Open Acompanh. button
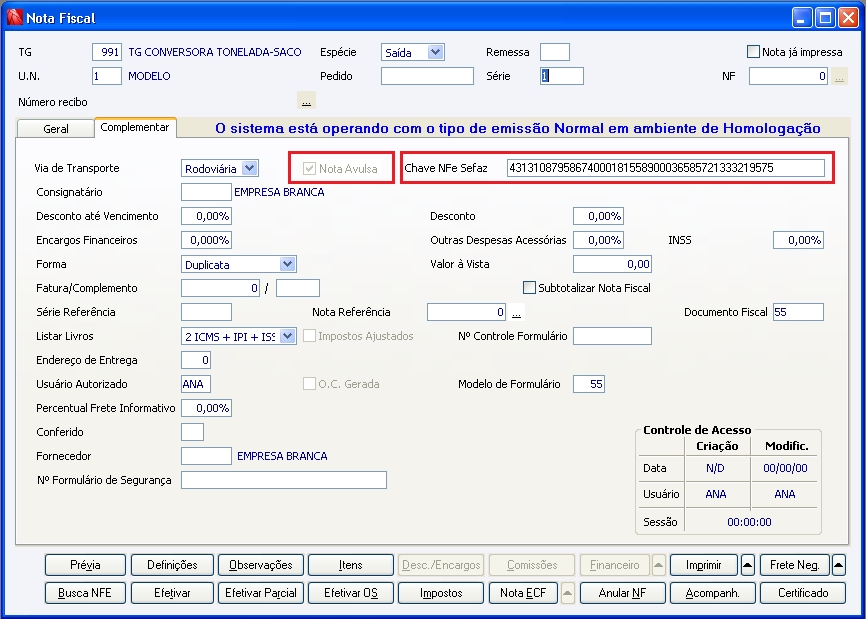866x619 pixels. (712, 593)
